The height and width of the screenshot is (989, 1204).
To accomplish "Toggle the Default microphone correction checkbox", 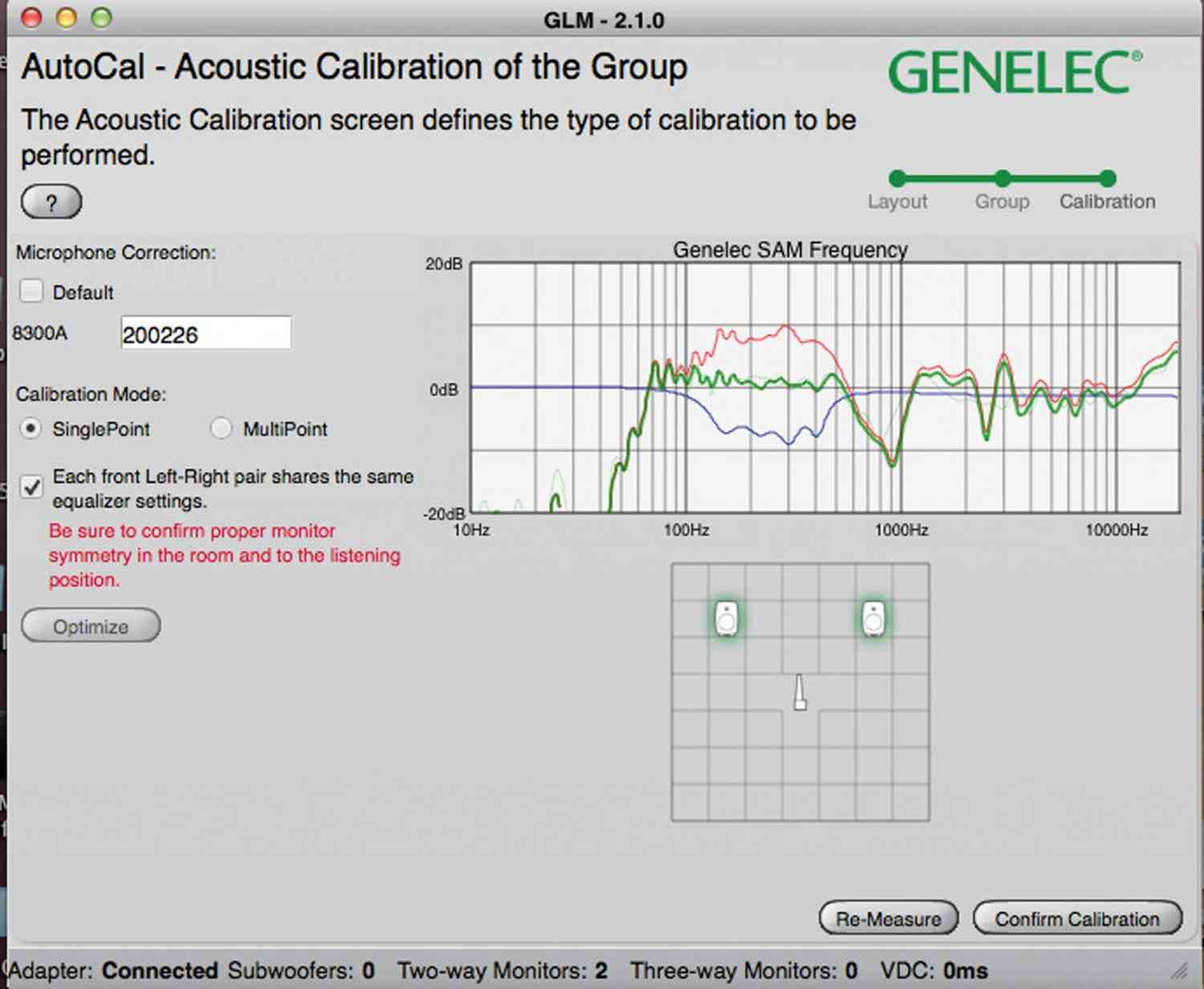I will pyautogui.click(x=31, y=291).
